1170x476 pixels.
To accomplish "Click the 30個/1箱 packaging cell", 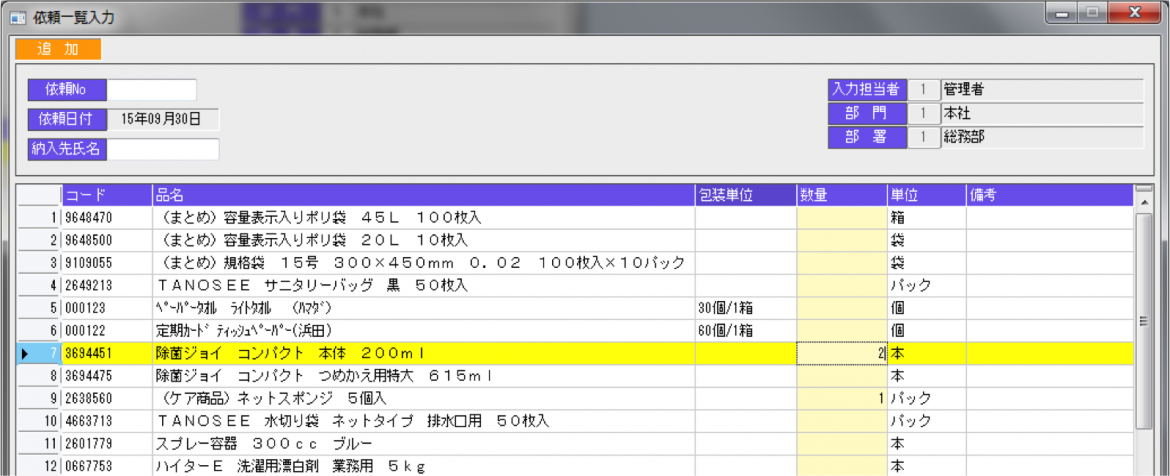I will coord(745,307).
